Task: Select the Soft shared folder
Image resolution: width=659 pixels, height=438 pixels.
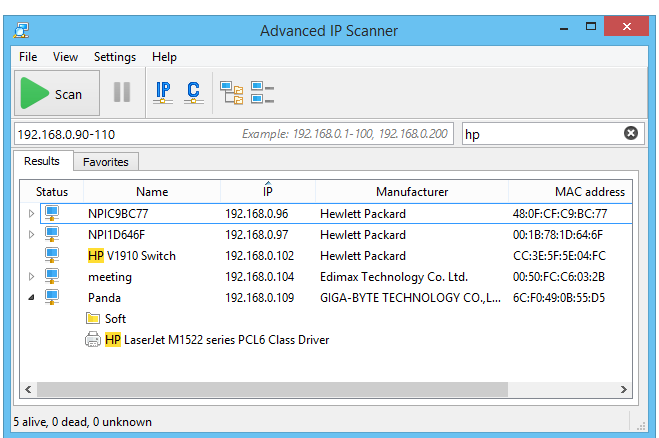Action: point(115,319)
